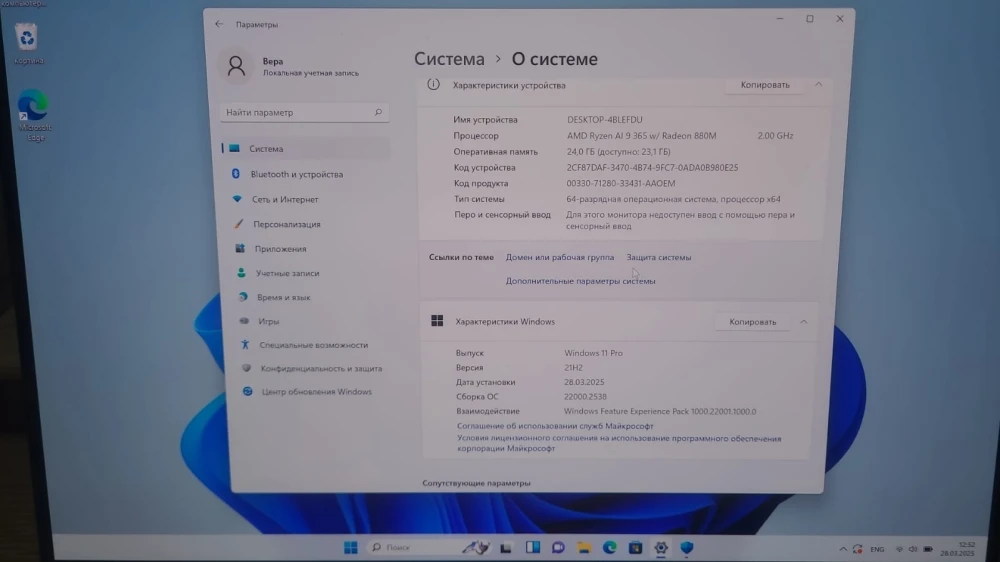The height and width of the screenshot is (562, 1000).
Task: Select memory value 24,0 ГБ
Action: pyautogui.click(x=619, y=152)
